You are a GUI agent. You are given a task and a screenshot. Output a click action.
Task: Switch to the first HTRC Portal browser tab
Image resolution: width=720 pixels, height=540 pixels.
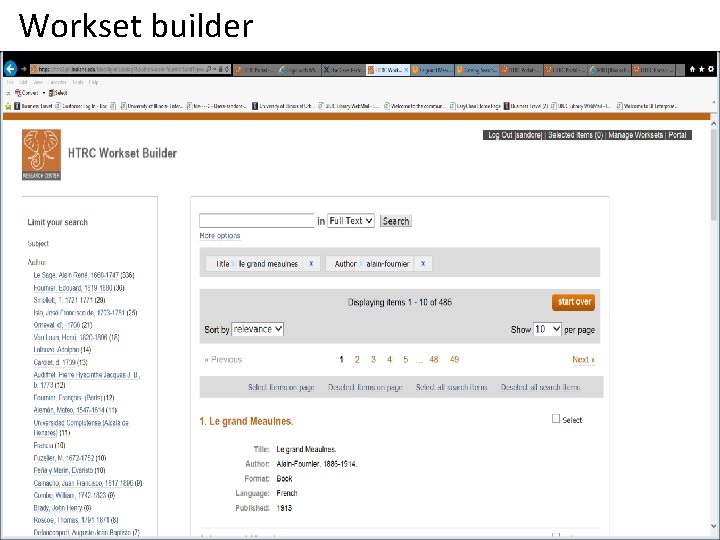(255, 70)
